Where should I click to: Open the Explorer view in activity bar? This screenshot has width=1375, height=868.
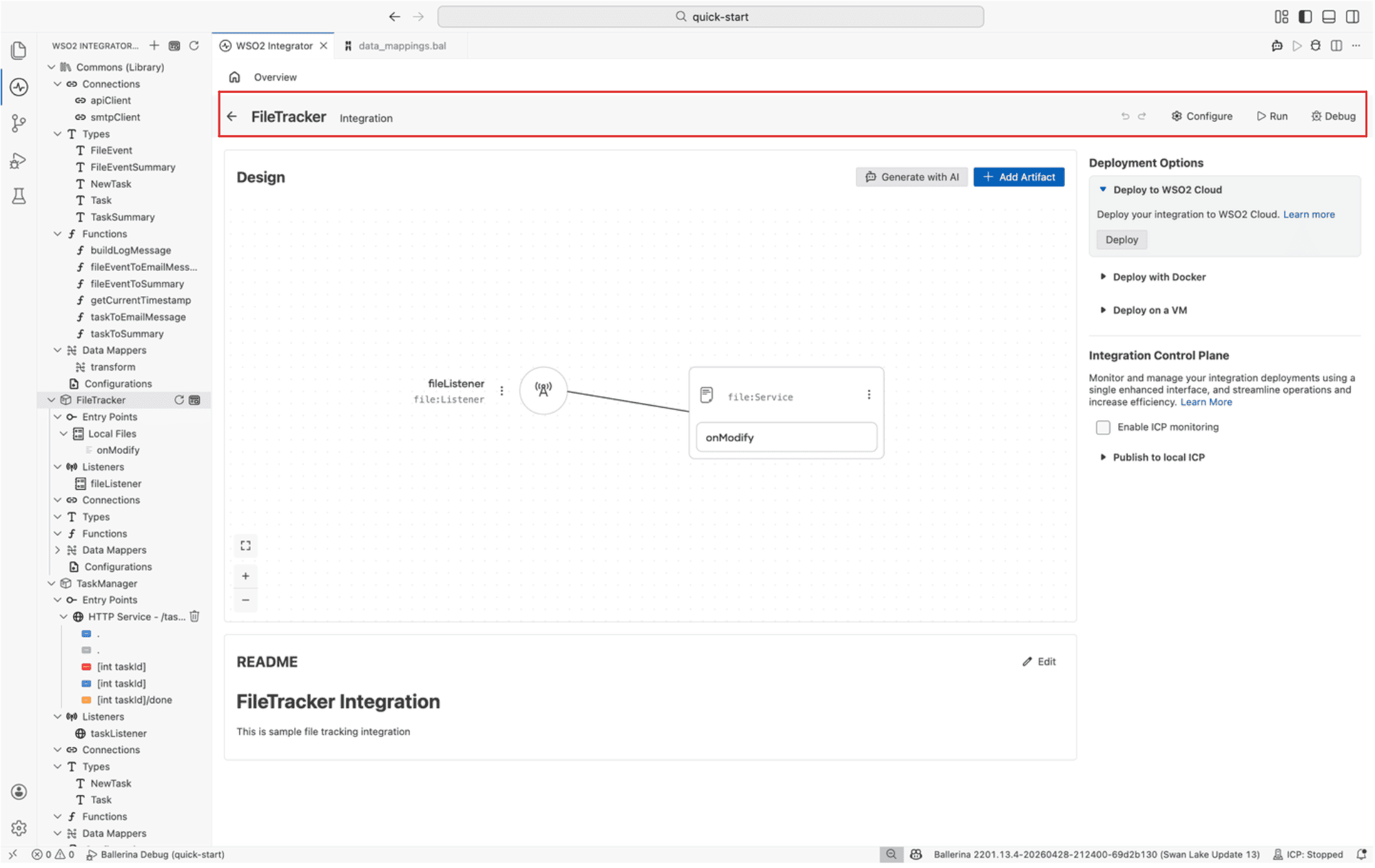click(x=19, y=50)
